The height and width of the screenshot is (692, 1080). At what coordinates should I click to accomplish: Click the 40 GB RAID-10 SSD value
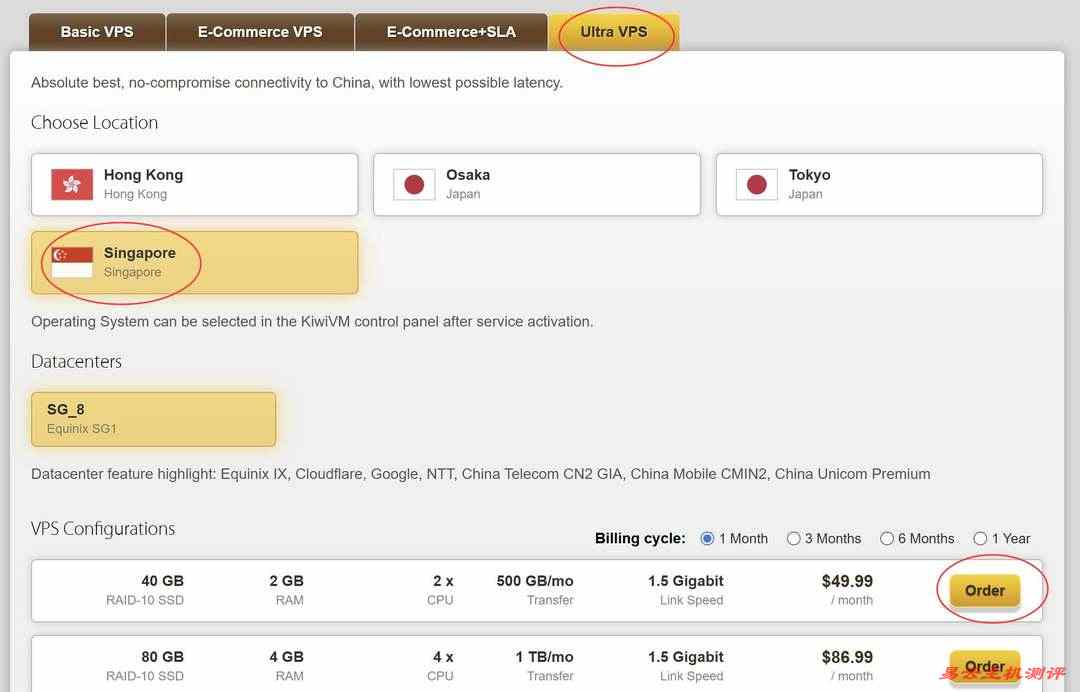(x=163, y=581)
